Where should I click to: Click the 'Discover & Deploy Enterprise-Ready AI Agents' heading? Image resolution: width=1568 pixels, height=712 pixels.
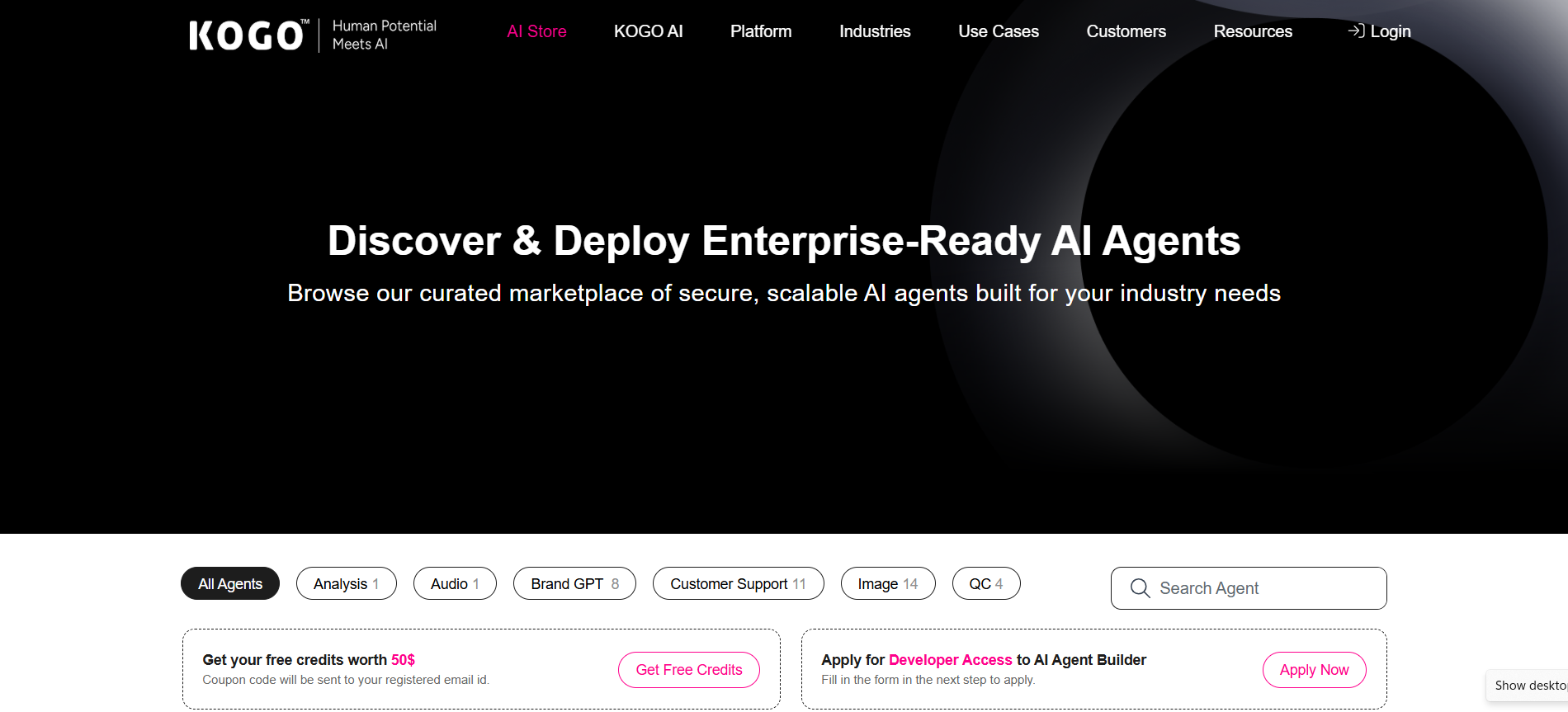click(784, 241)
